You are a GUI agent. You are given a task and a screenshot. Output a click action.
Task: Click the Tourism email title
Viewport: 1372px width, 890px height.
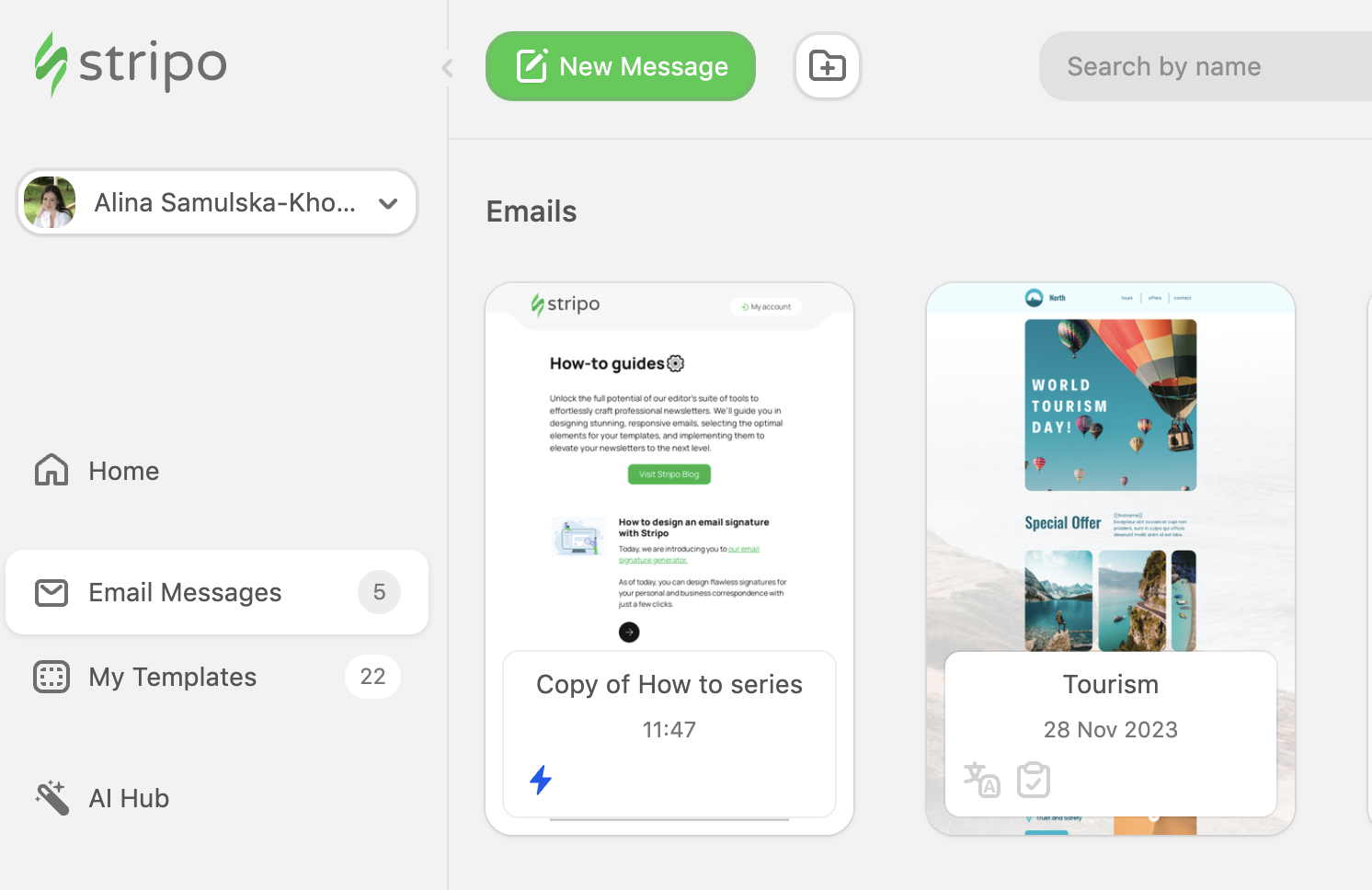point(1111,685)
